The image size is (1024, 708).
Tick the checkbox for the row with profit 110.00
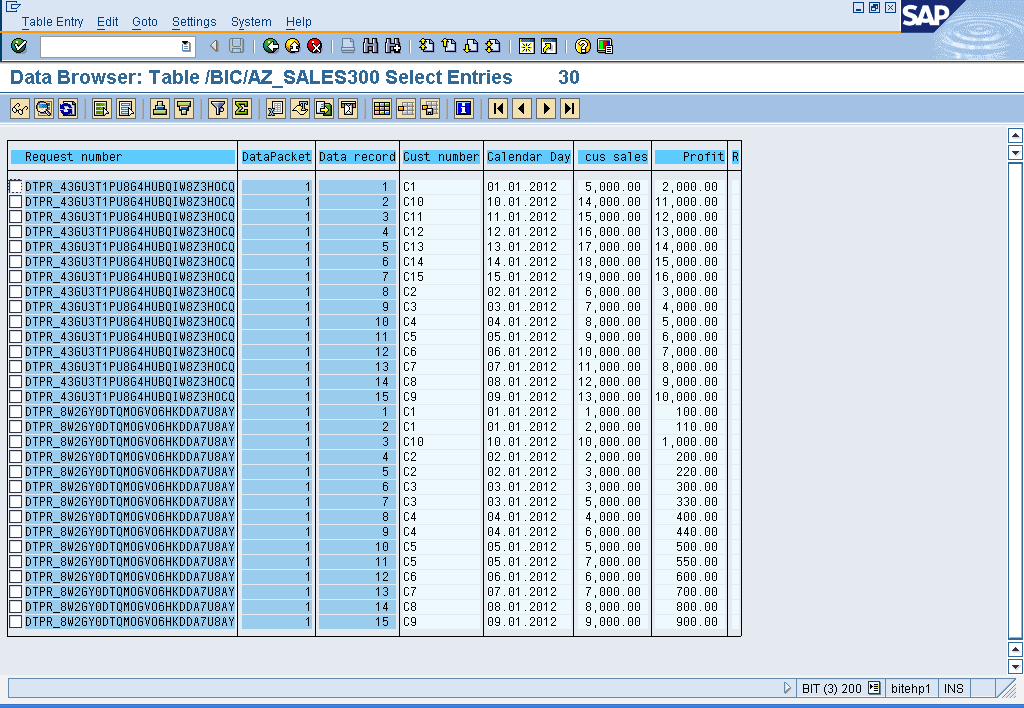(16, 427)
